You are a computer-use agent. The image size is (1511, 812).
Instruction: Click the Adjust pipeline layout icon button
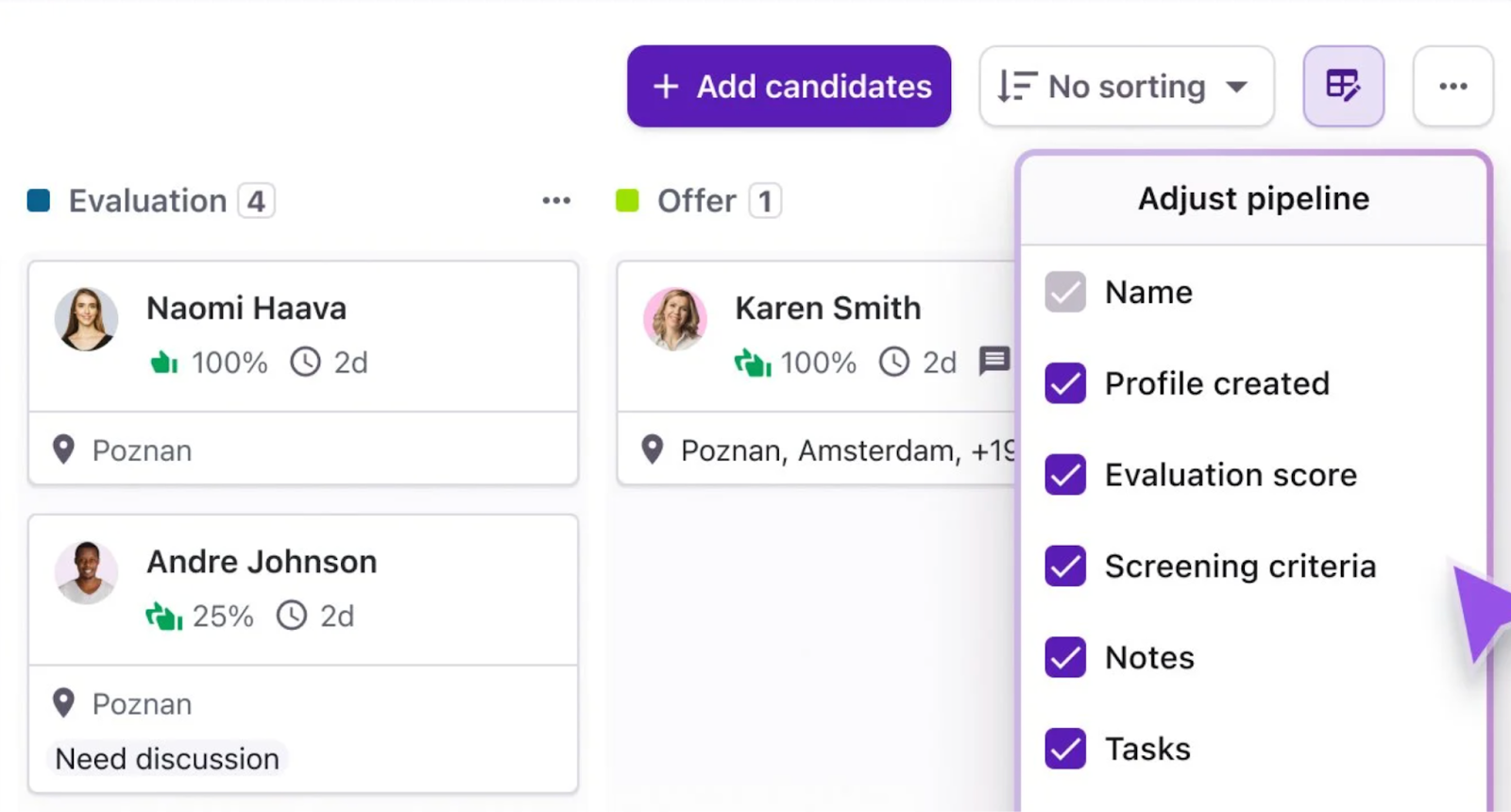point(1343,86)
